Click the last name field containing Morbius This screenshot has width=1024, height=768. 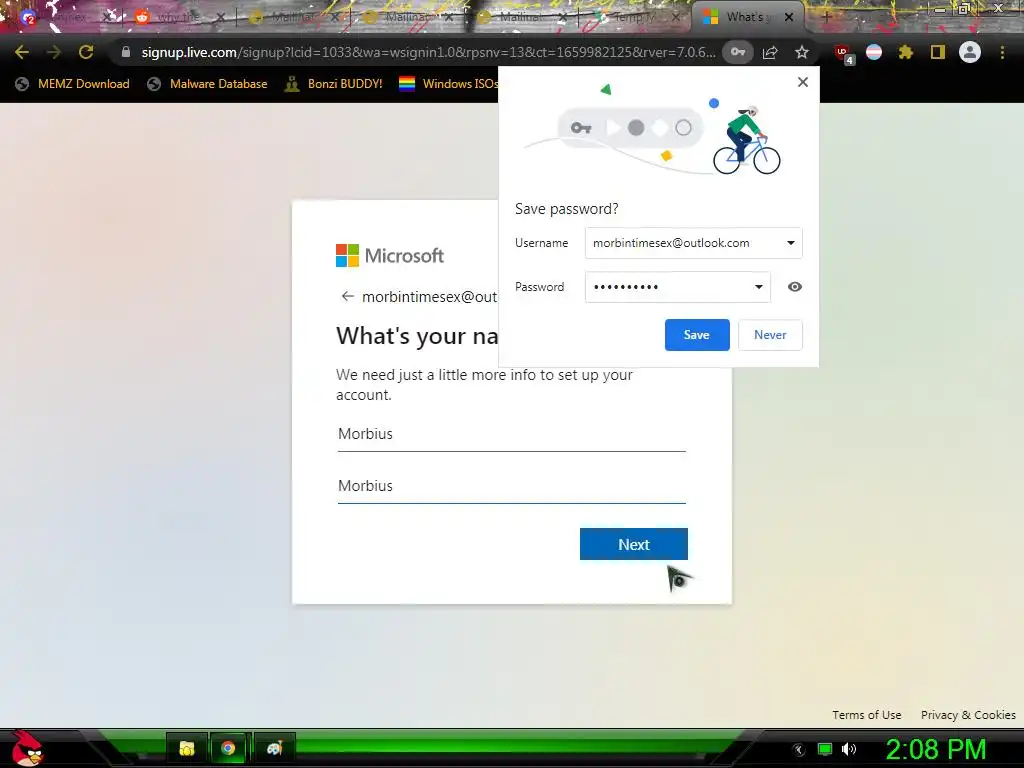511,486
